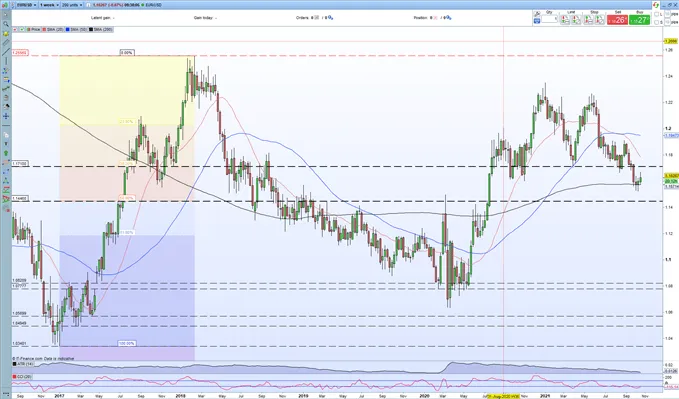Click the blue SMA (50) color swatch
The image size is (679, 399).
tap(68, 29)
